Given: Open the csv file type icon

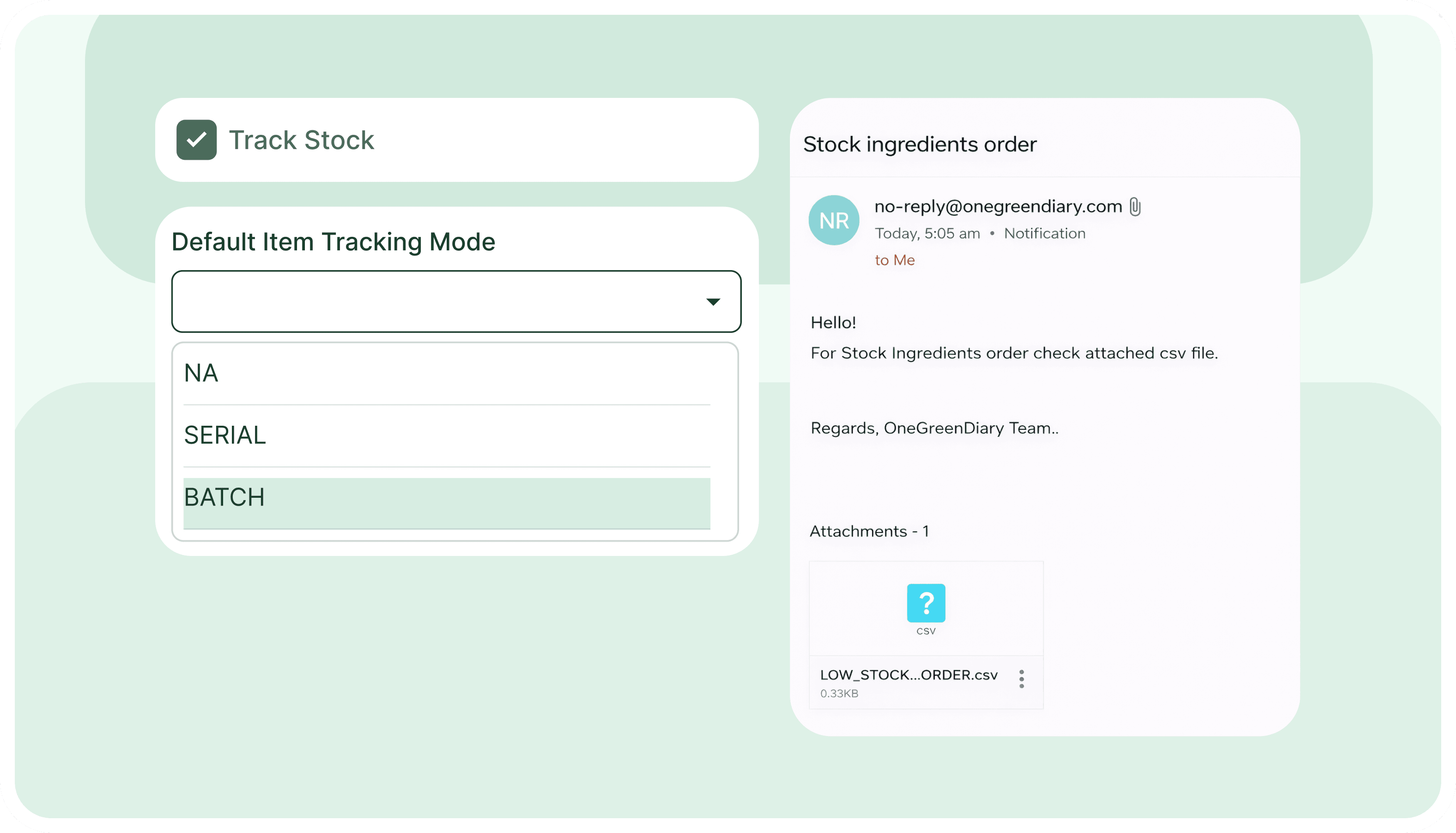Looking at the screenshot, I should (926, 603).
